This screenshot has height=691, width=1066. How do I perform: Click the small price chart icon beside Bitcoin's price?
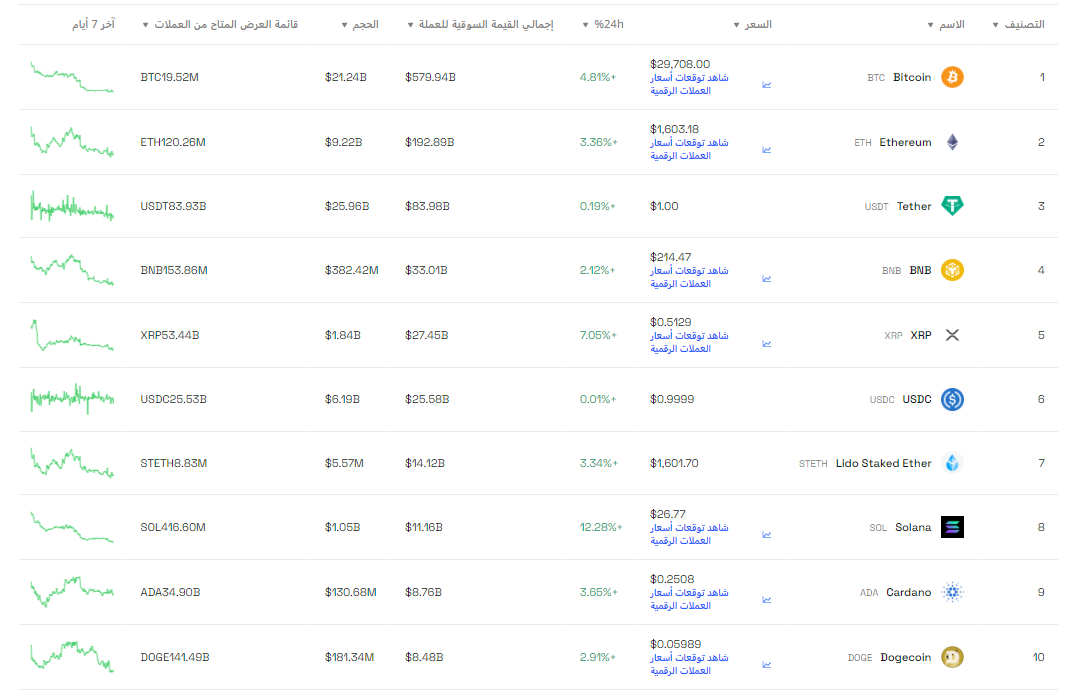tap(766, 85)
